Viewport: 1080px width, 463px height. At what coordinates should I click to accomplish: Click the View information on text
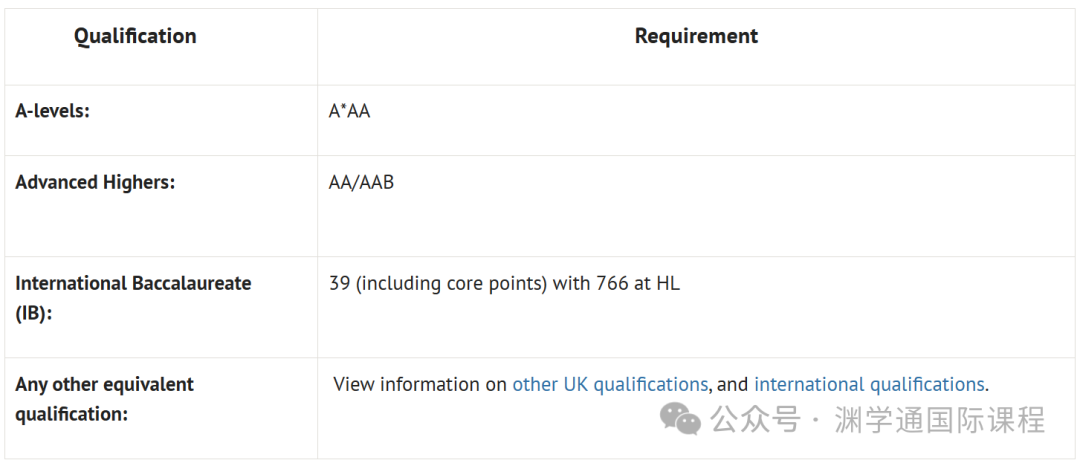click(420, 384)
